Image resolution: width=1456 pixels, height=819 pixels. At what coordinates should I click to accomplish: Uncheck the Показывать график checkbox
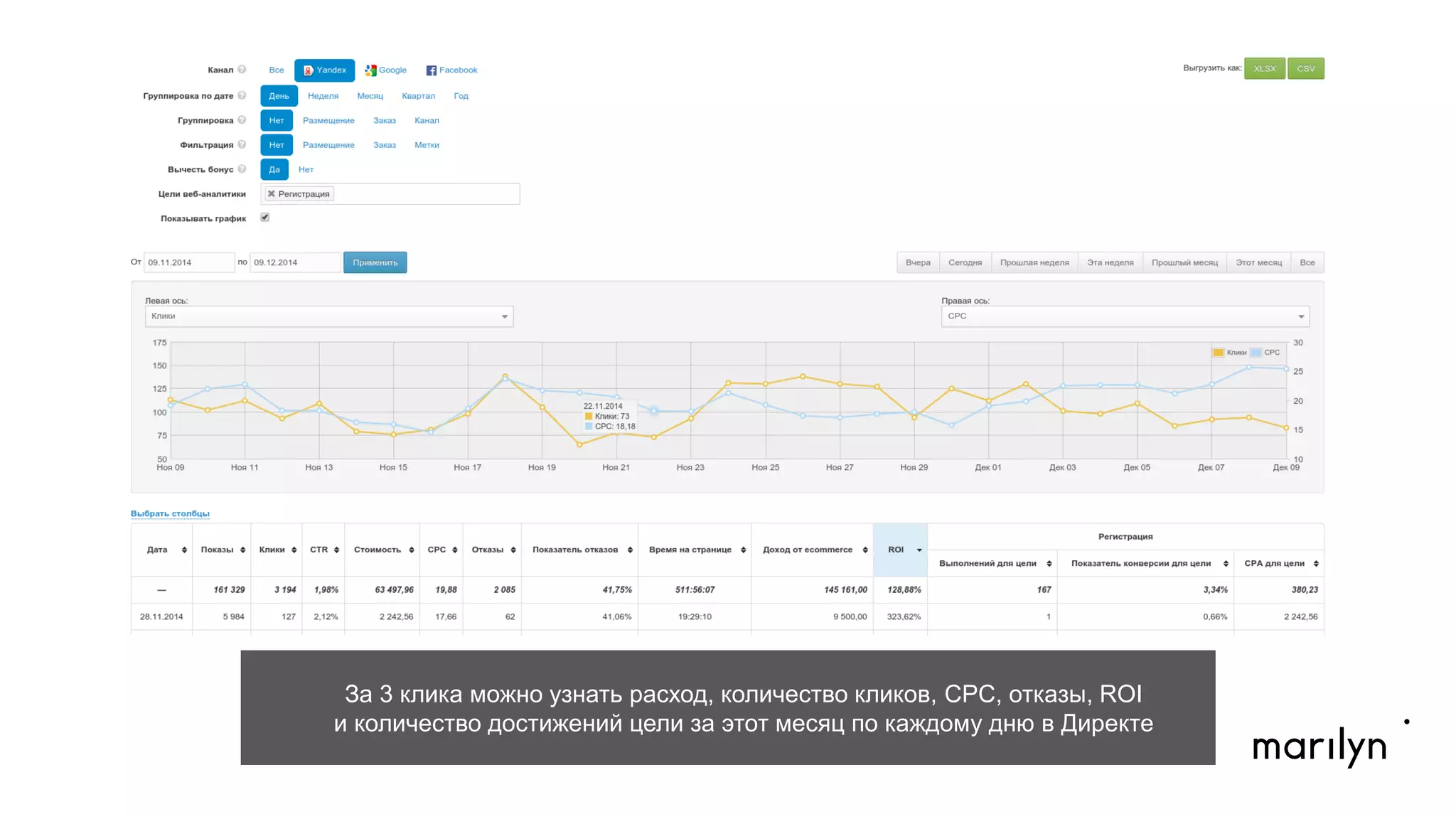pyautogui.click(x=264, y=218)
